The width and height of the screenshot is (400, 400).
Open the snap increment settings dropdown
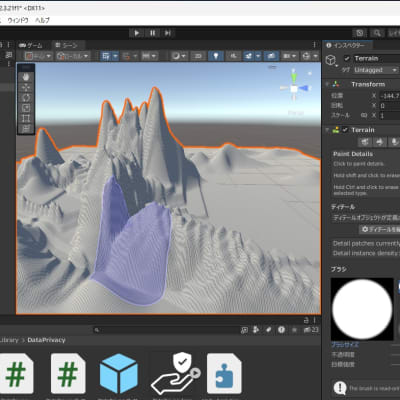[x=150, y=56]
